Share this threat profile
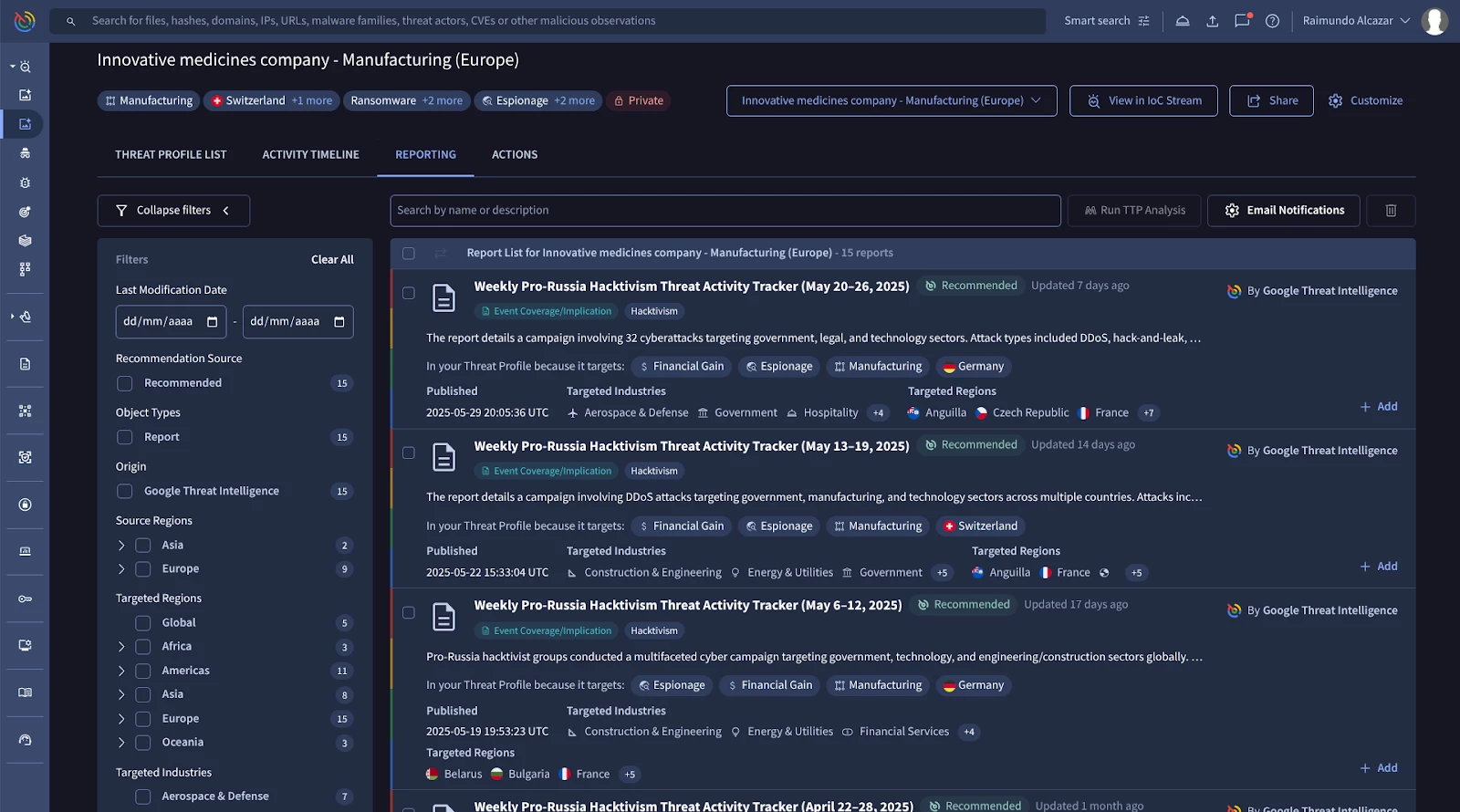 coord(1271,100)
